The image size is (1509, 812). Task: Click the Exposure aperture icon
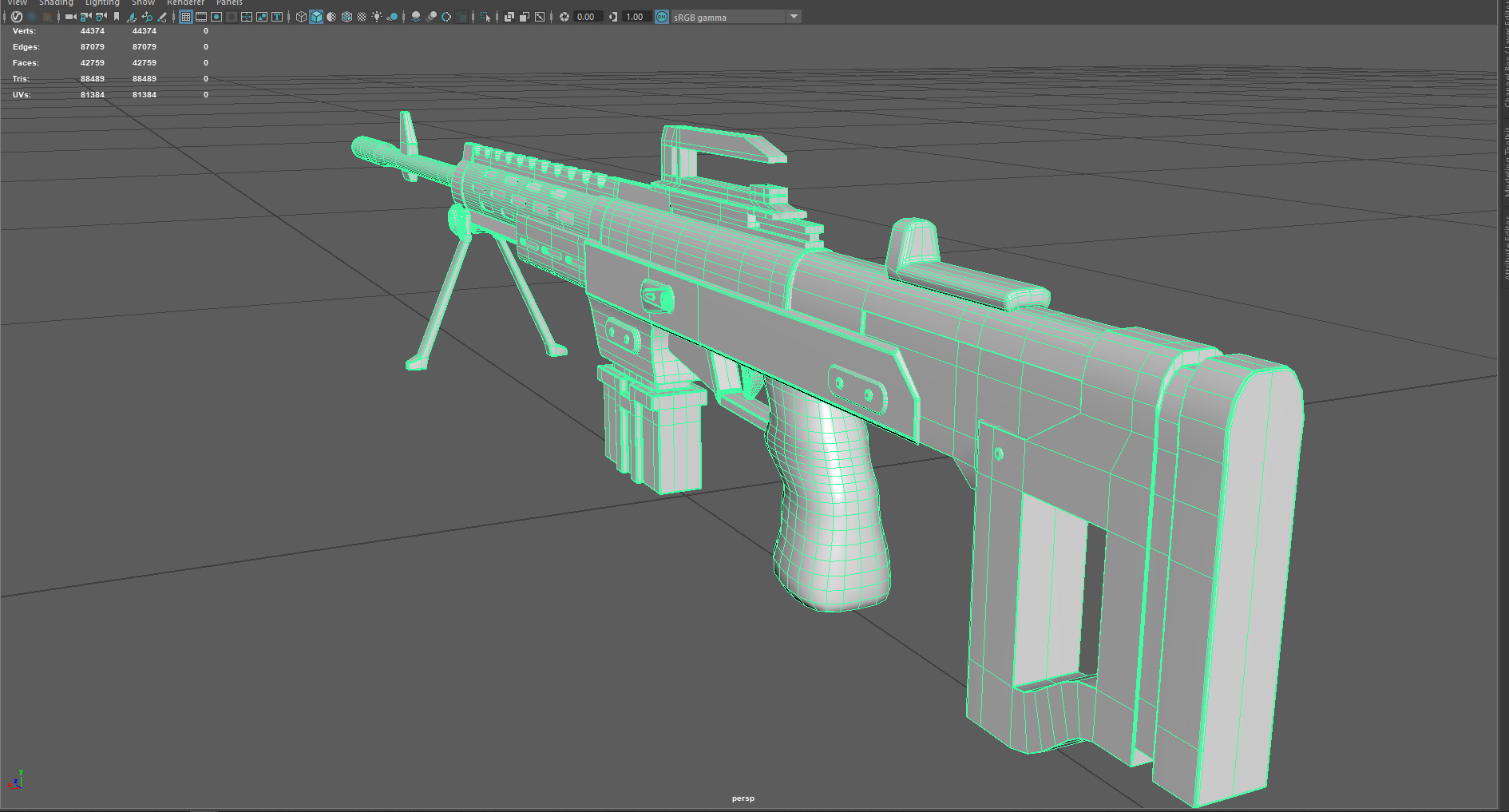click(564, 17)
